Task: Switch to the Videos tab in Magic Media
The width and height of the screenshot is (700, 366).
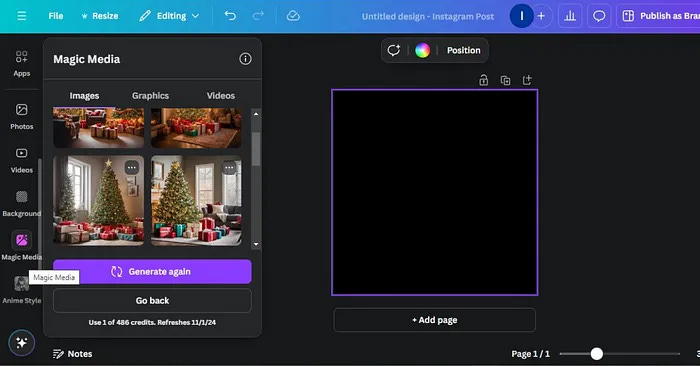Action: (x=221, y=96)
